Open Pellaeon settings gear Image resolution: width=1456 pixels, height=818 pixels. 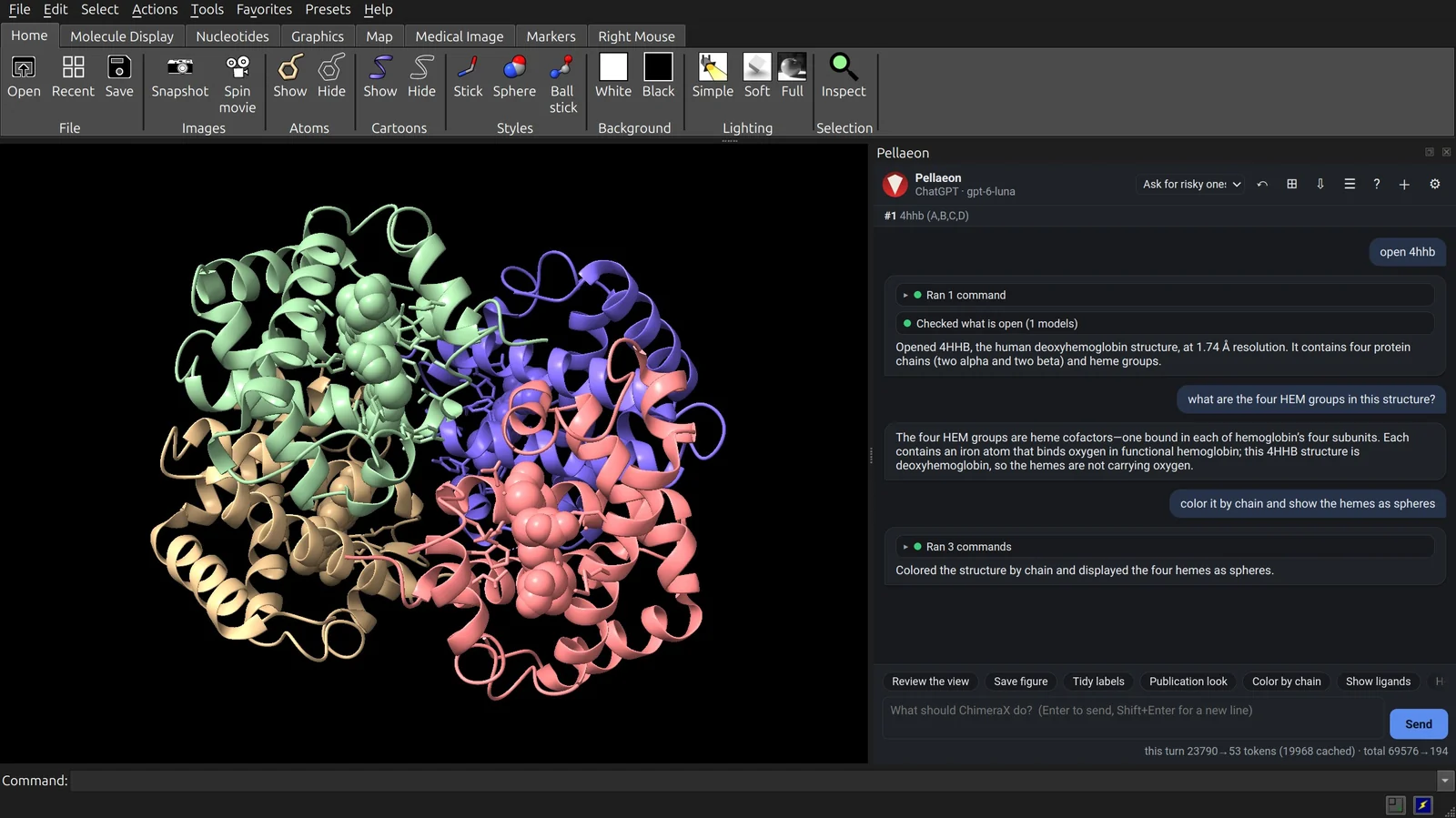coord(1435,184)
